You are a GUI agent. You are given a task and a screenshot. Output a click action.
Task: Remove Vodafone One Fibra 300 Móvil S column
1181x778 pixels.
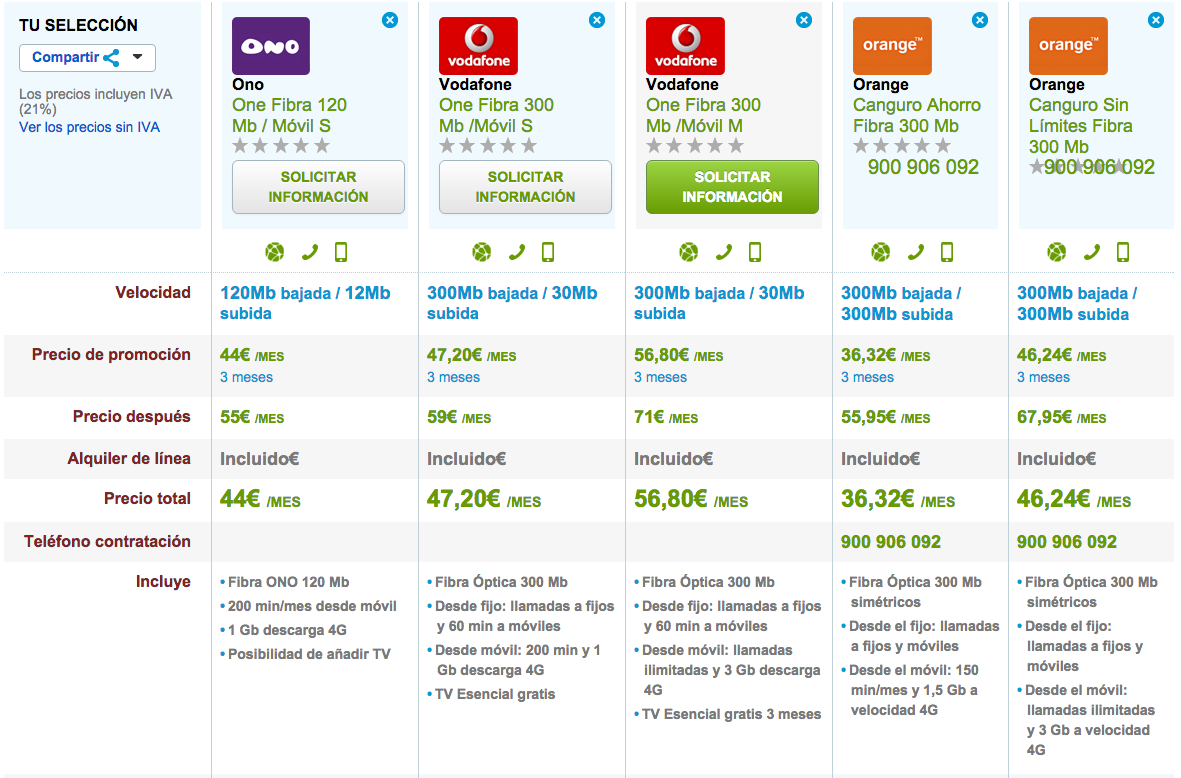click(597, 20)
